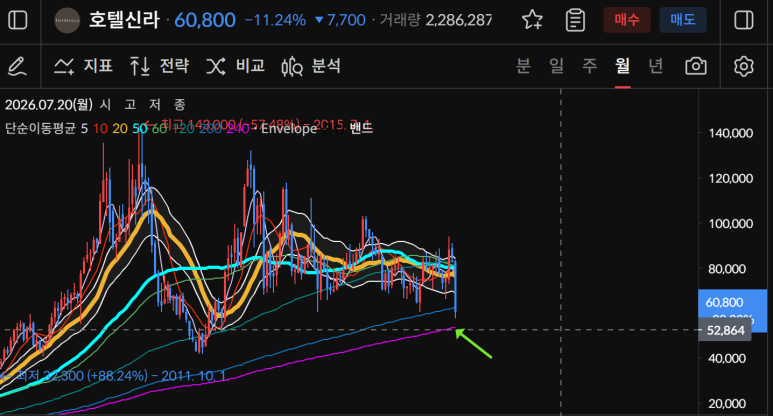Select the pencil drawing tool
The width and height of the screenshot is (773, 416).
[18, 66]
